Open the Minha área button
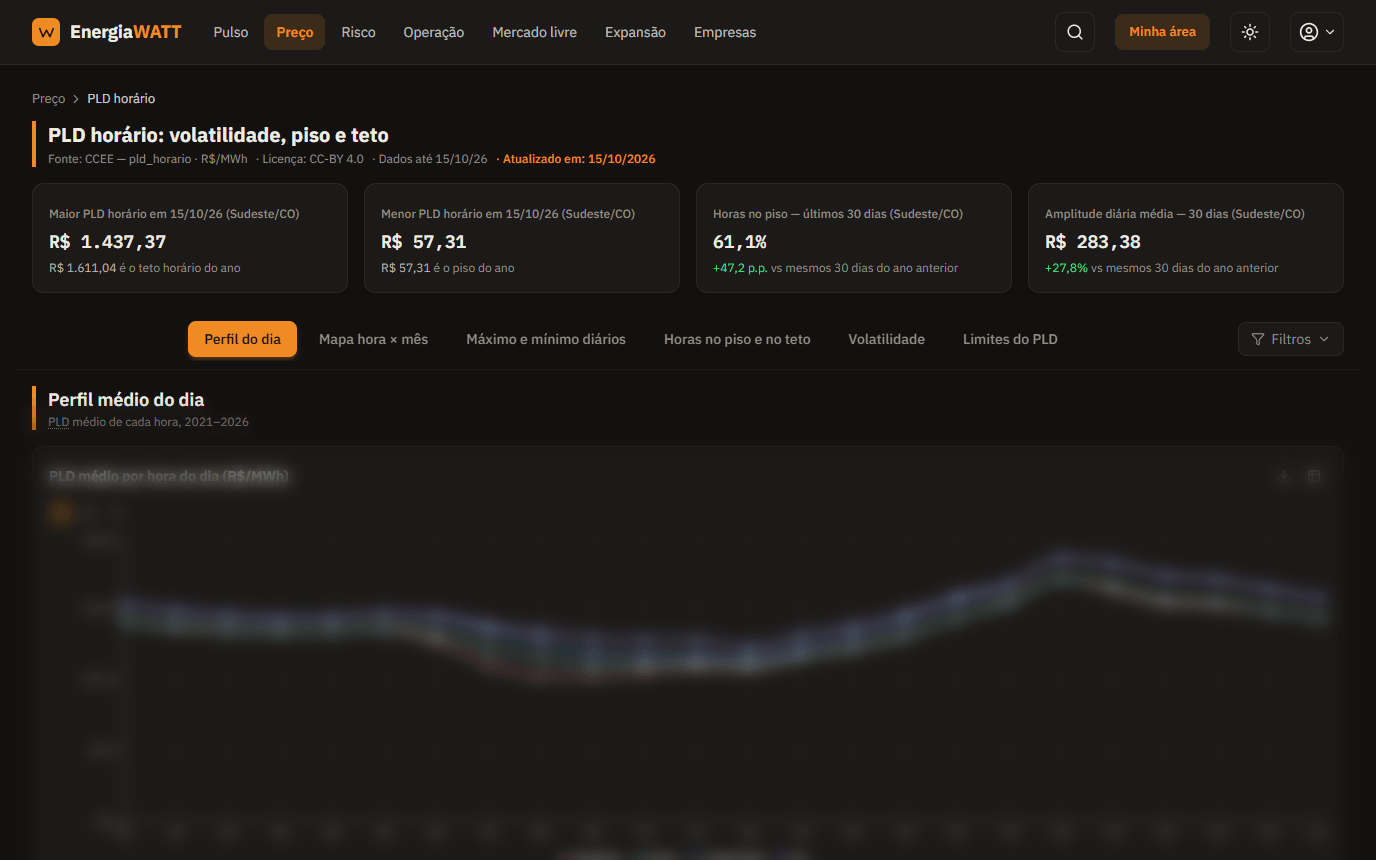 pyautogui.click(x=1162, y=32)
